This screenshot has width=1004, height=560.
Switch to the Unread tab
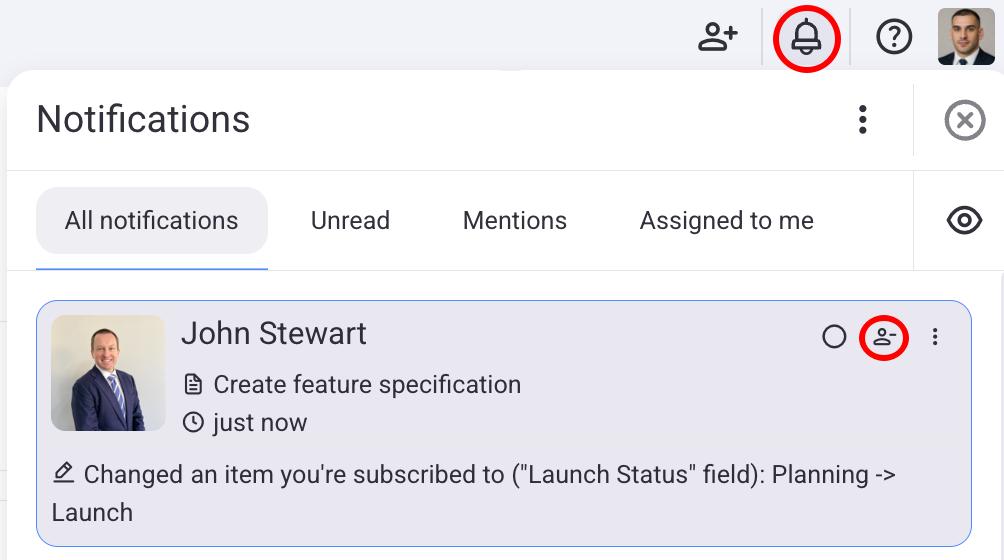[x=350, y=221]
